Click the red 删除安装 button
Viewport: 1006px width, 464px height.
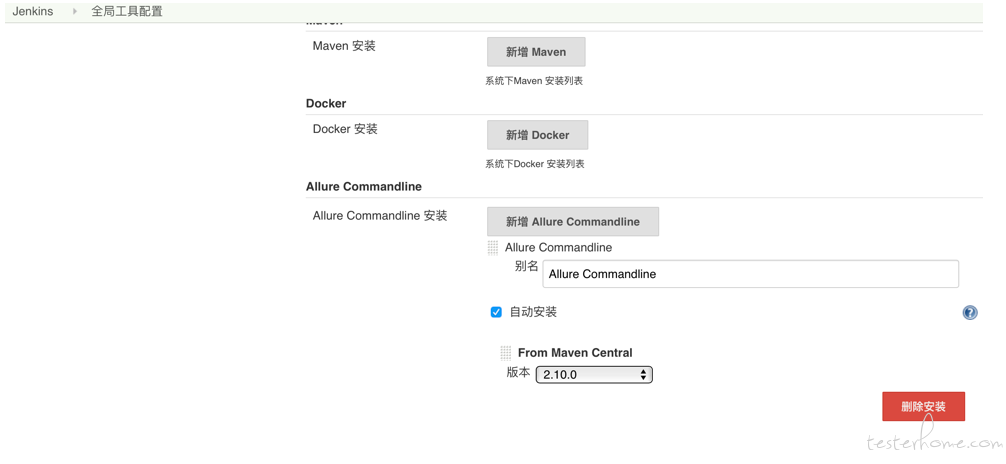click(923, 407)
